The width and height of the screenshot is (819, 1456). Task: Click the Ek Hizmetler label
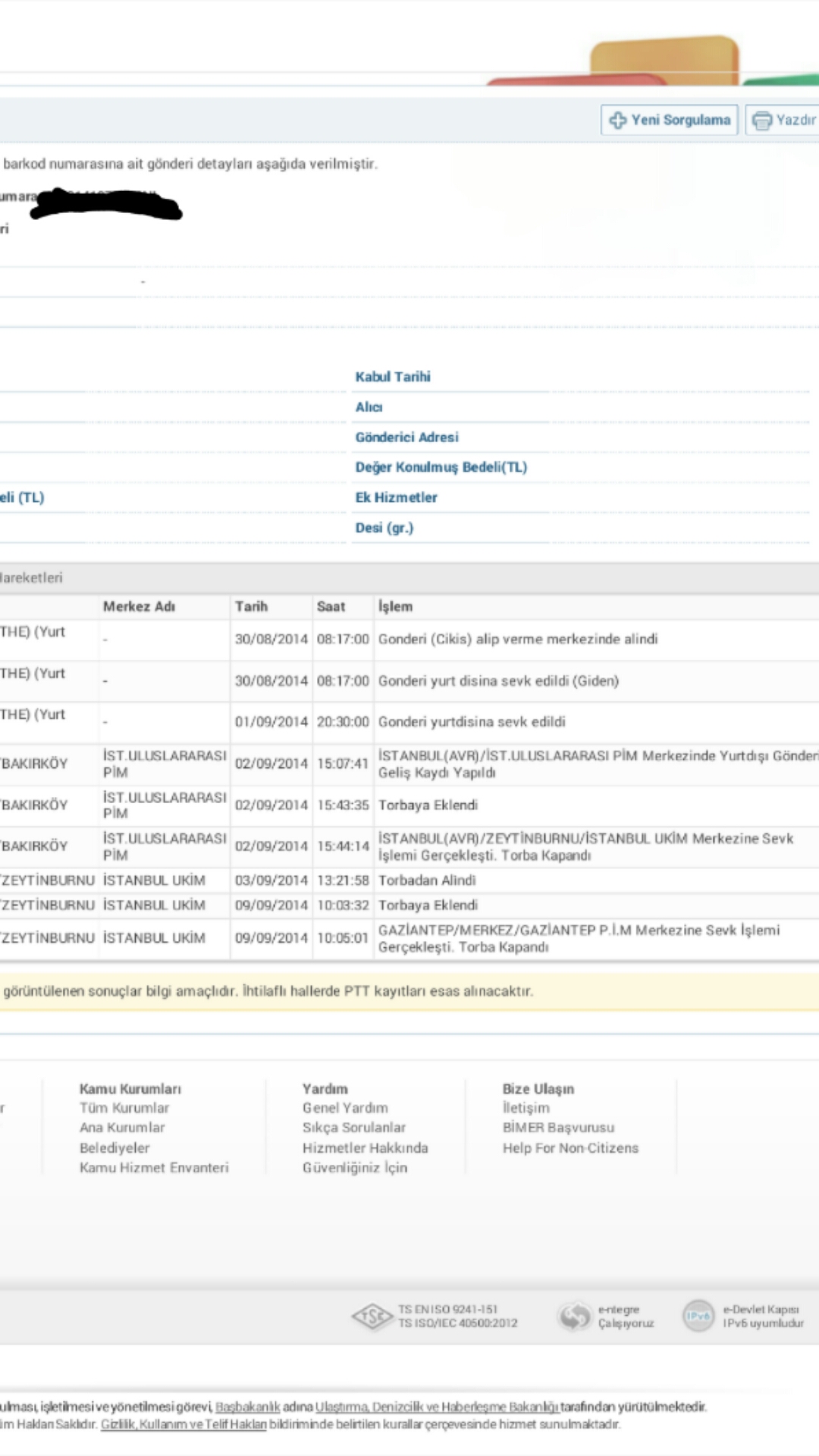pyautogui.click(x=396, y=498)
